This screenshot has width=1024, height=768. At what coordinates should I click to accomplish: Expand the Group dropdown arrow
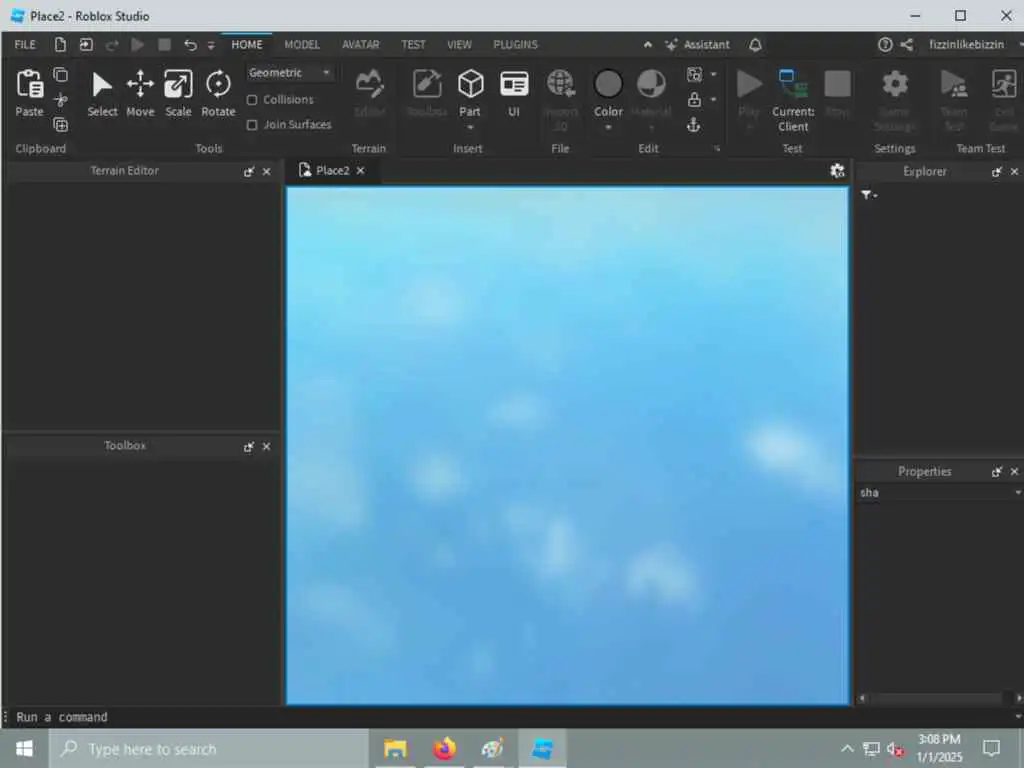(x=713, y=74)
